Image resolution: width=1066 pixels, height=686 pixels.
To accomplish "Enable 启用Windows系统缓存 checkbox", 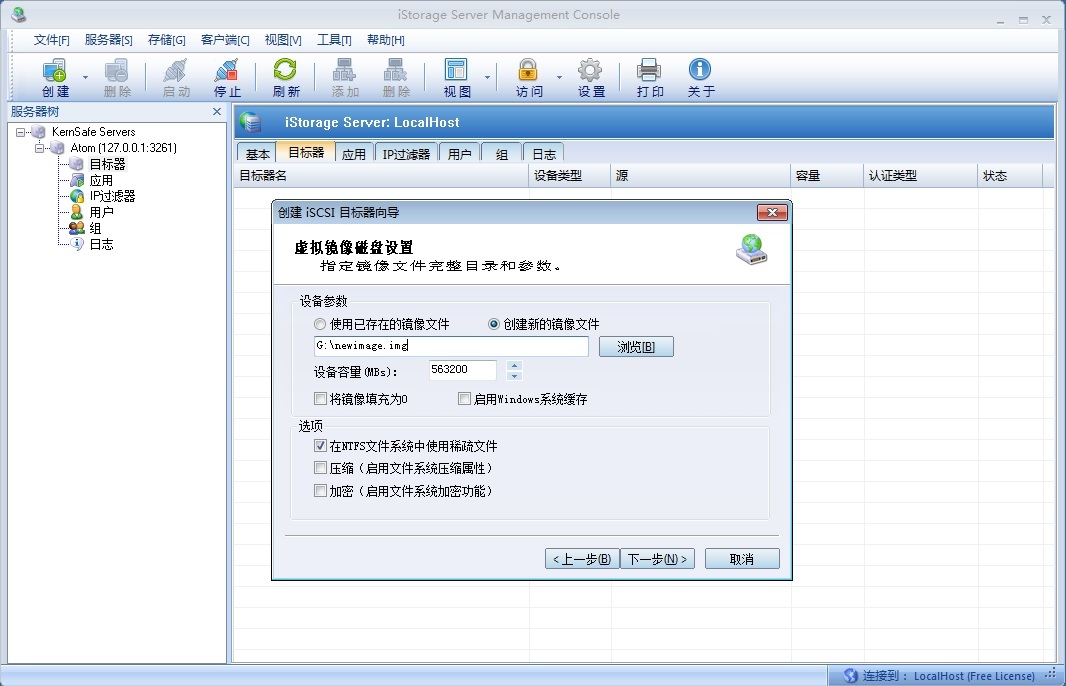I will click(464, 398).
